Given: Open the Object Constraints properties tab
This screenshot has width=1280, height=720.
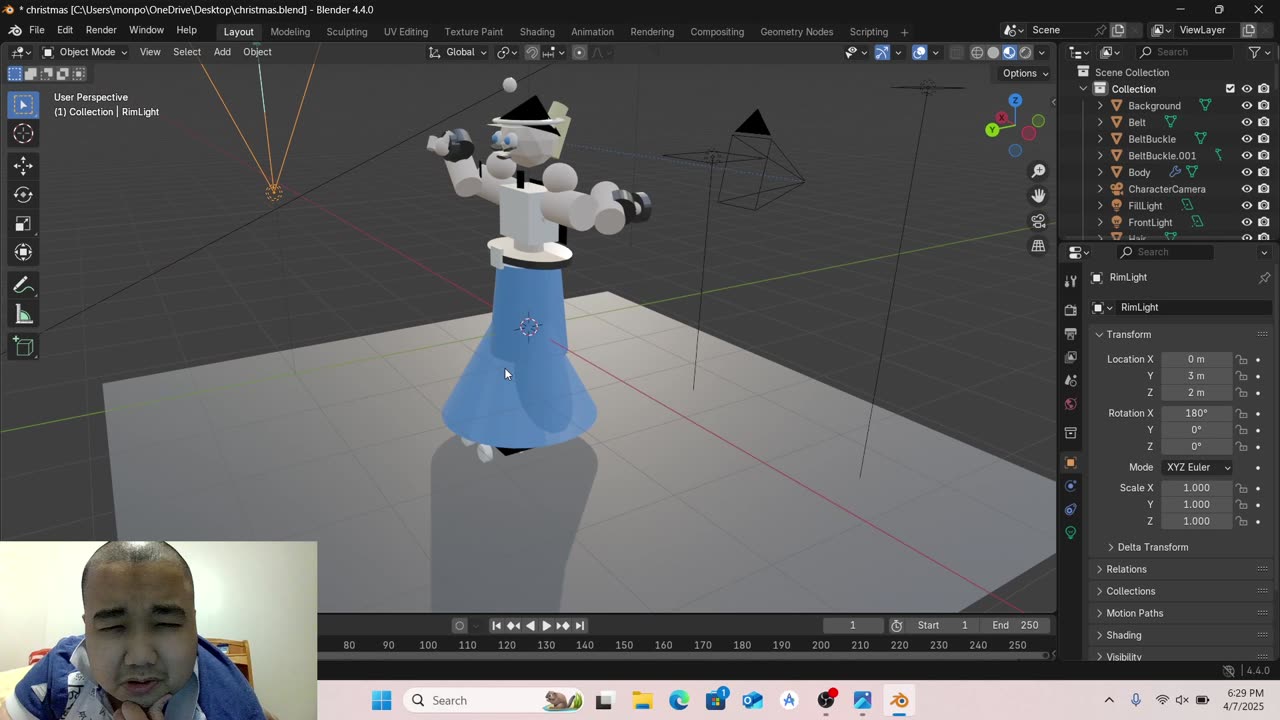Looking at the screenshot, I should click(x=1071, y=509).
